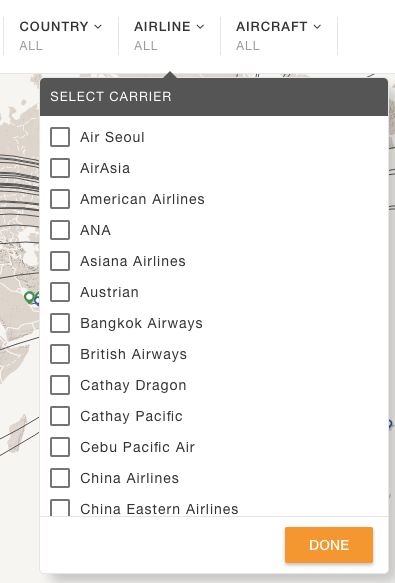The width and height of the screenshot is (395, 583).
Task: Open the COUNTRY filter dropdown
Action: click(61, 35)
